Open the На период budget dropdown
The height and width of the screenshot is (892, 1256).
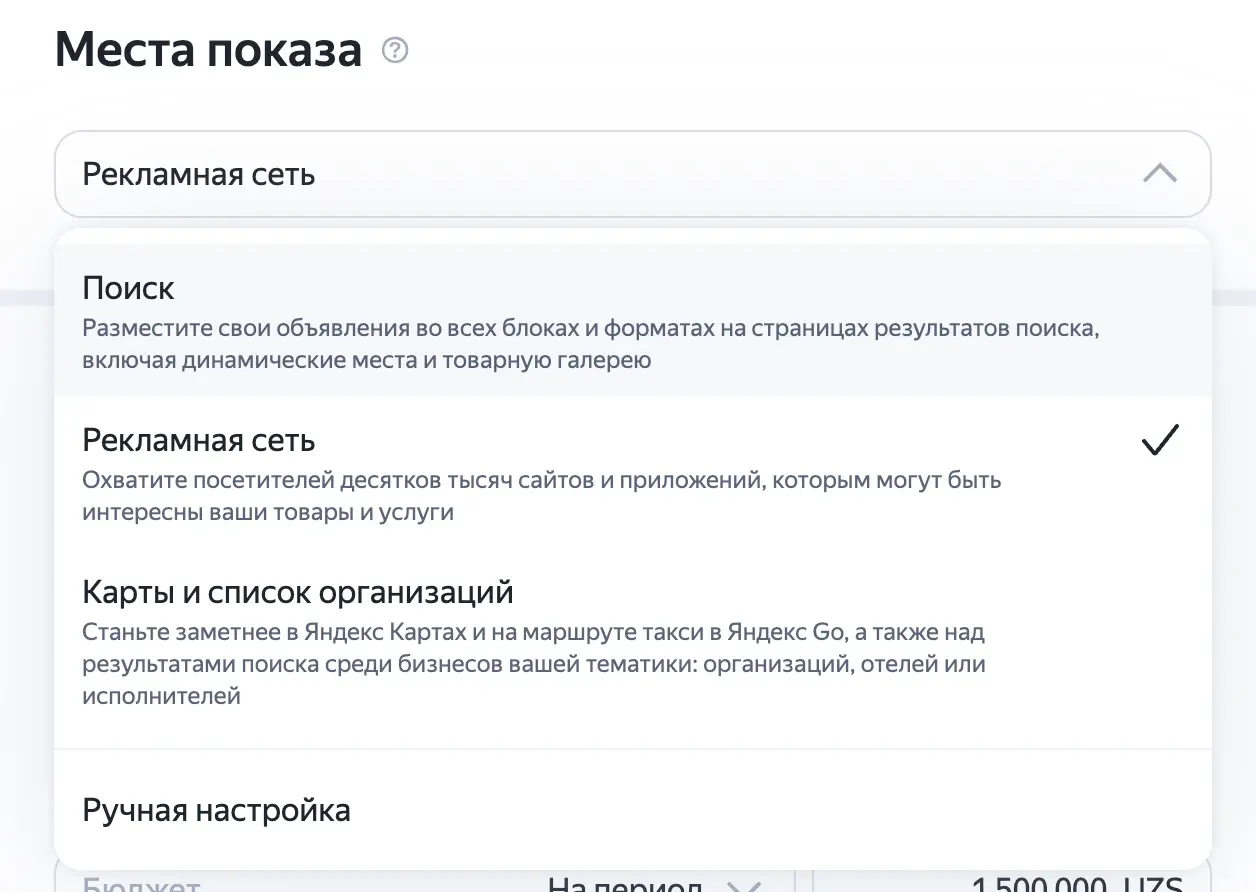(655, 884)
